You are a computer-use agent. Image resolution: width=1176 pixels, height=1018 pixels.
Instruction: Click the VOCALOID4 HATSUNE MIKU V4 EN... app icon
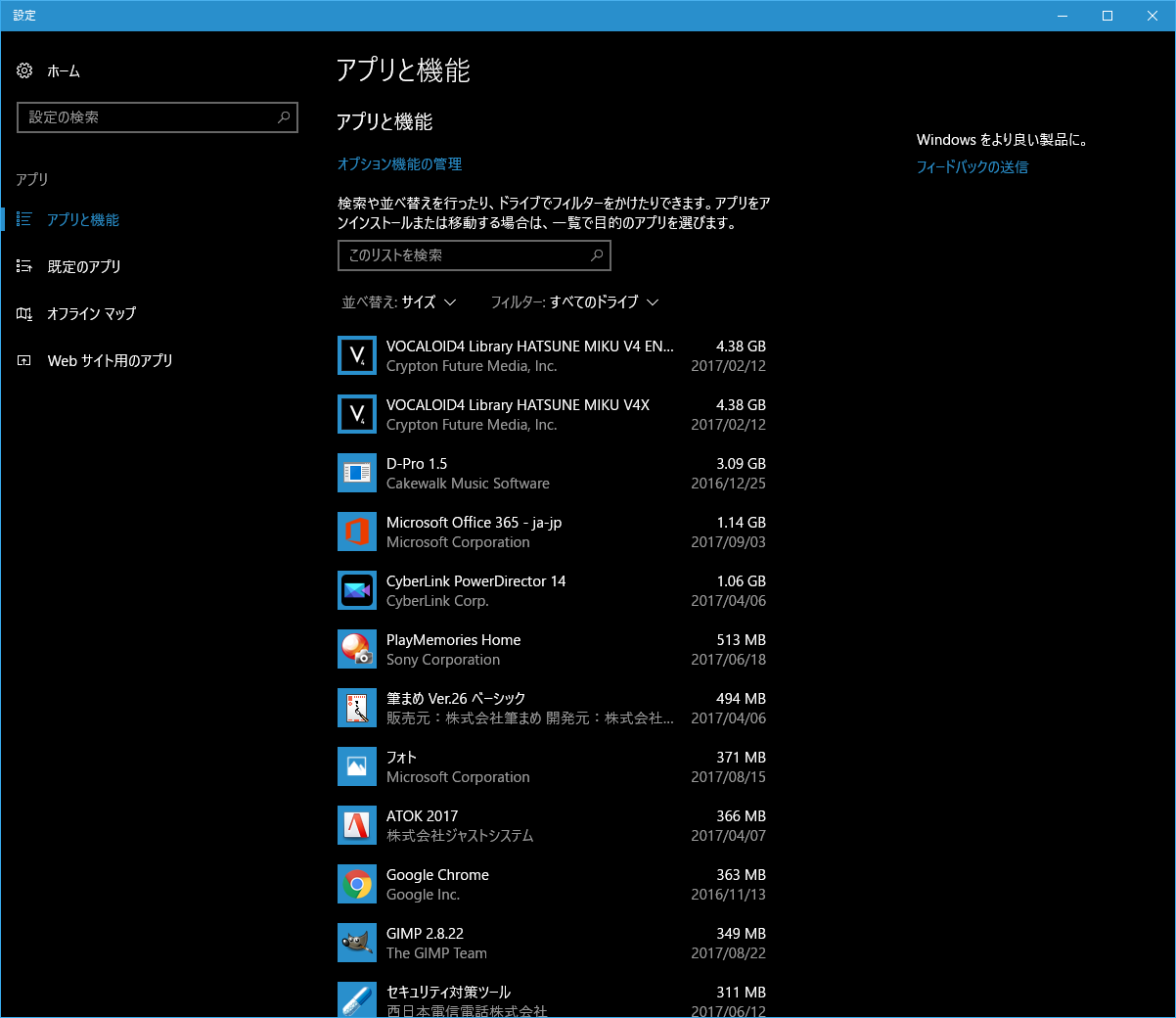point(357,355)
